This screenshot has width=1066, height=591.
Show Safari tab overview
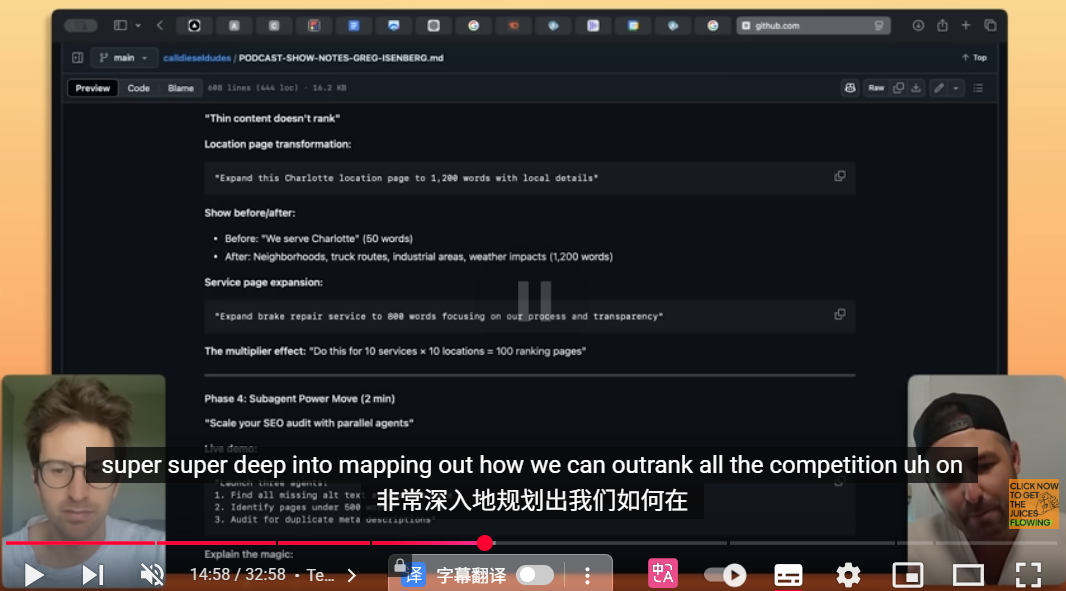991,25
